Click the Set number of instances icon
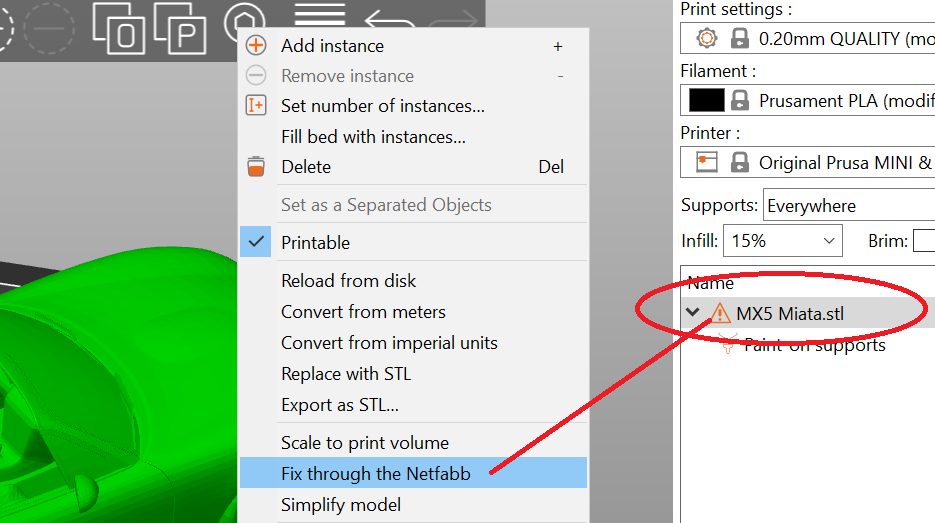 [256, 106]
